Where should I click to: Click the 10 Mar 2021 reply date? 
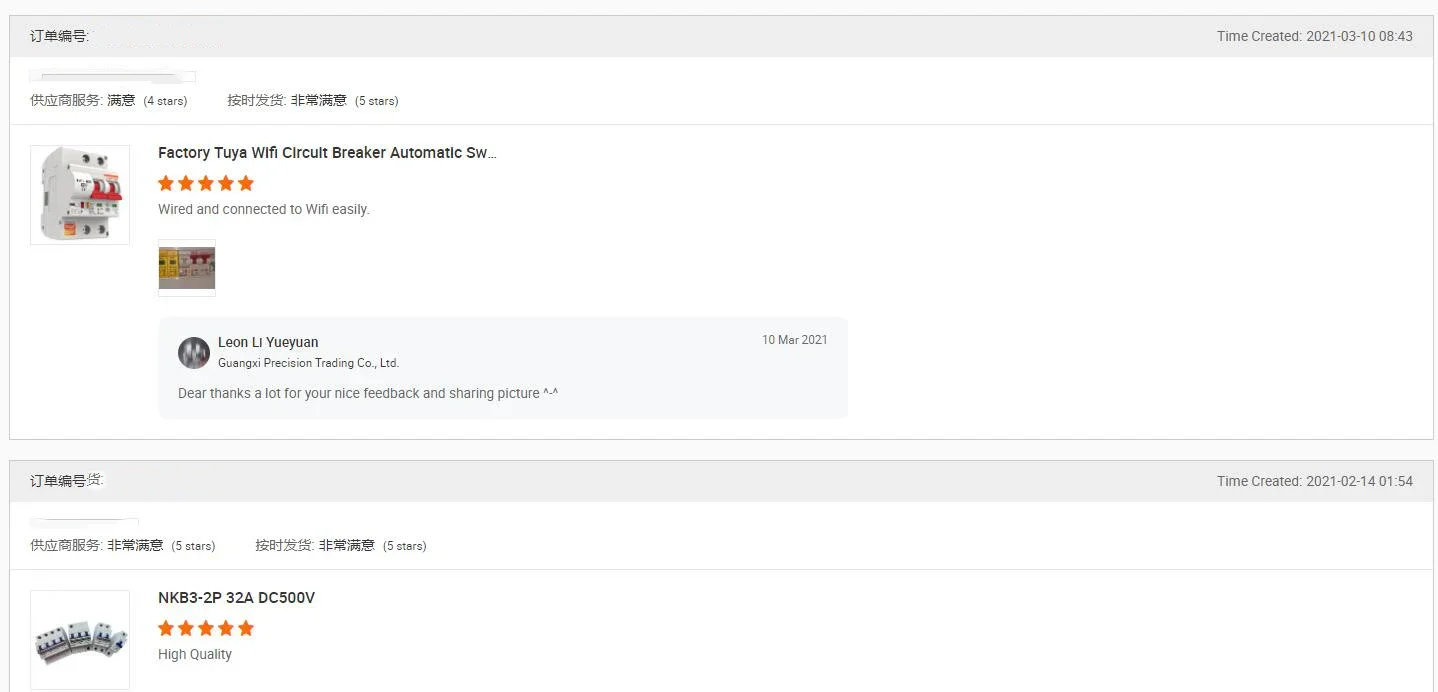(x=794, y=340)
